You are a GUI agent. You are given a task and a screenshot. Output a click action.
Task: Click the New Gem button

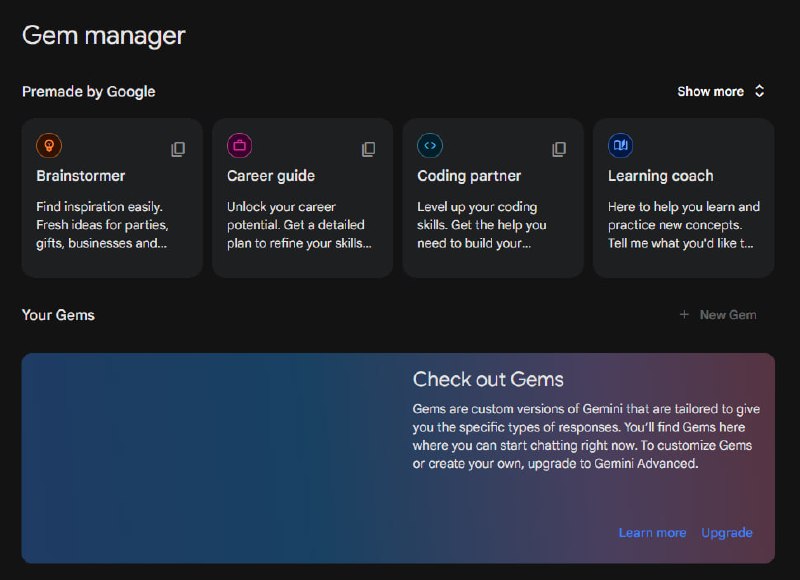(x=718, y=315)
